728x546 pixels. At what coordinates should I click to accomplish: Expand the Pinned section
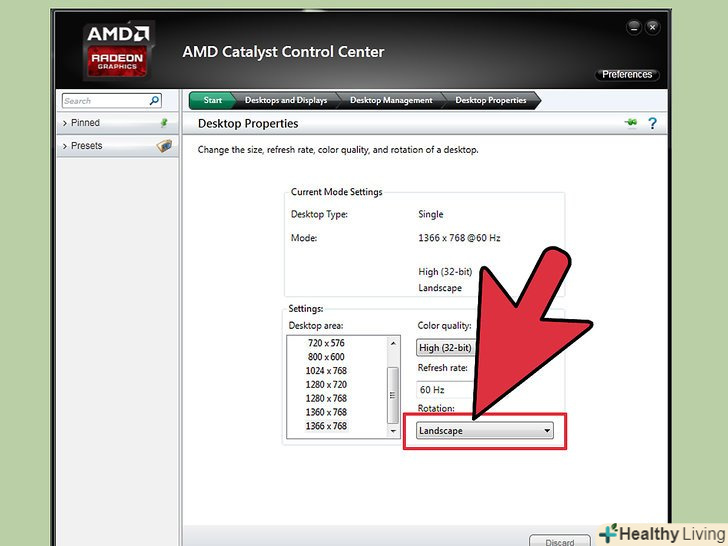point(117,123)
